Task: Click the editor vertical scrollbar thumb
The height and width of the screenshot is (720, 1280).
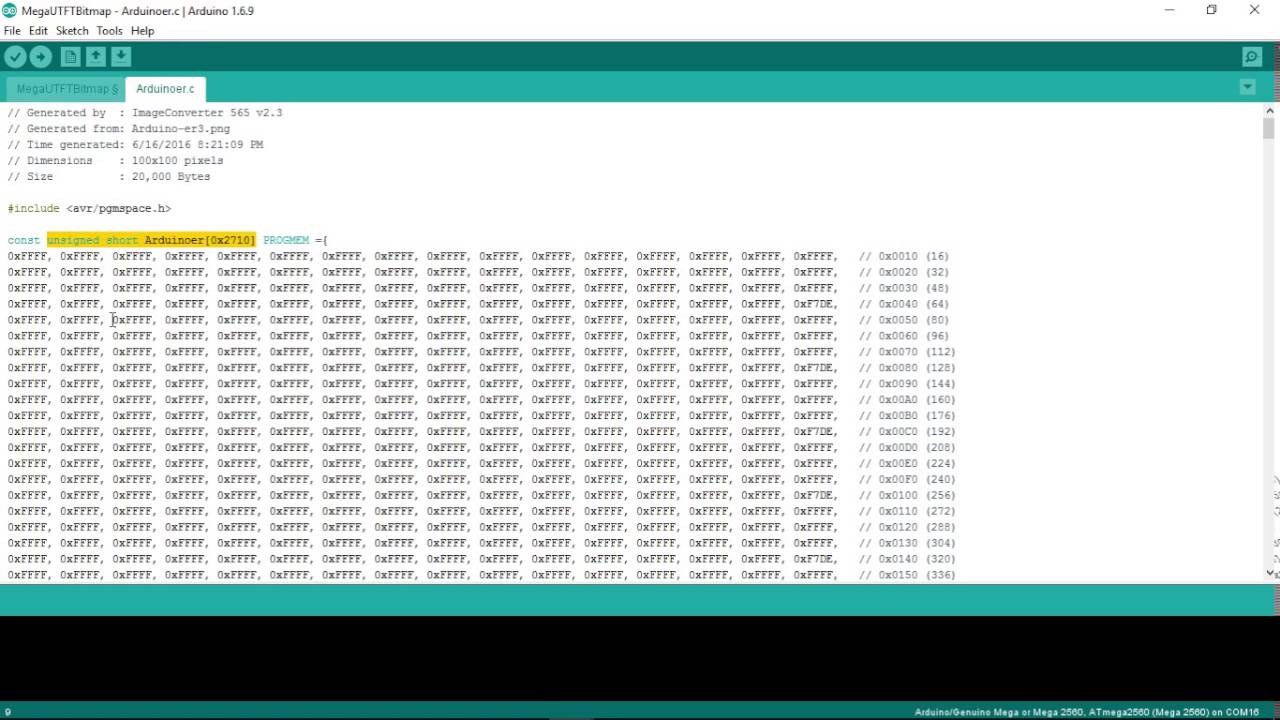Action: (x=1268, y=128)
